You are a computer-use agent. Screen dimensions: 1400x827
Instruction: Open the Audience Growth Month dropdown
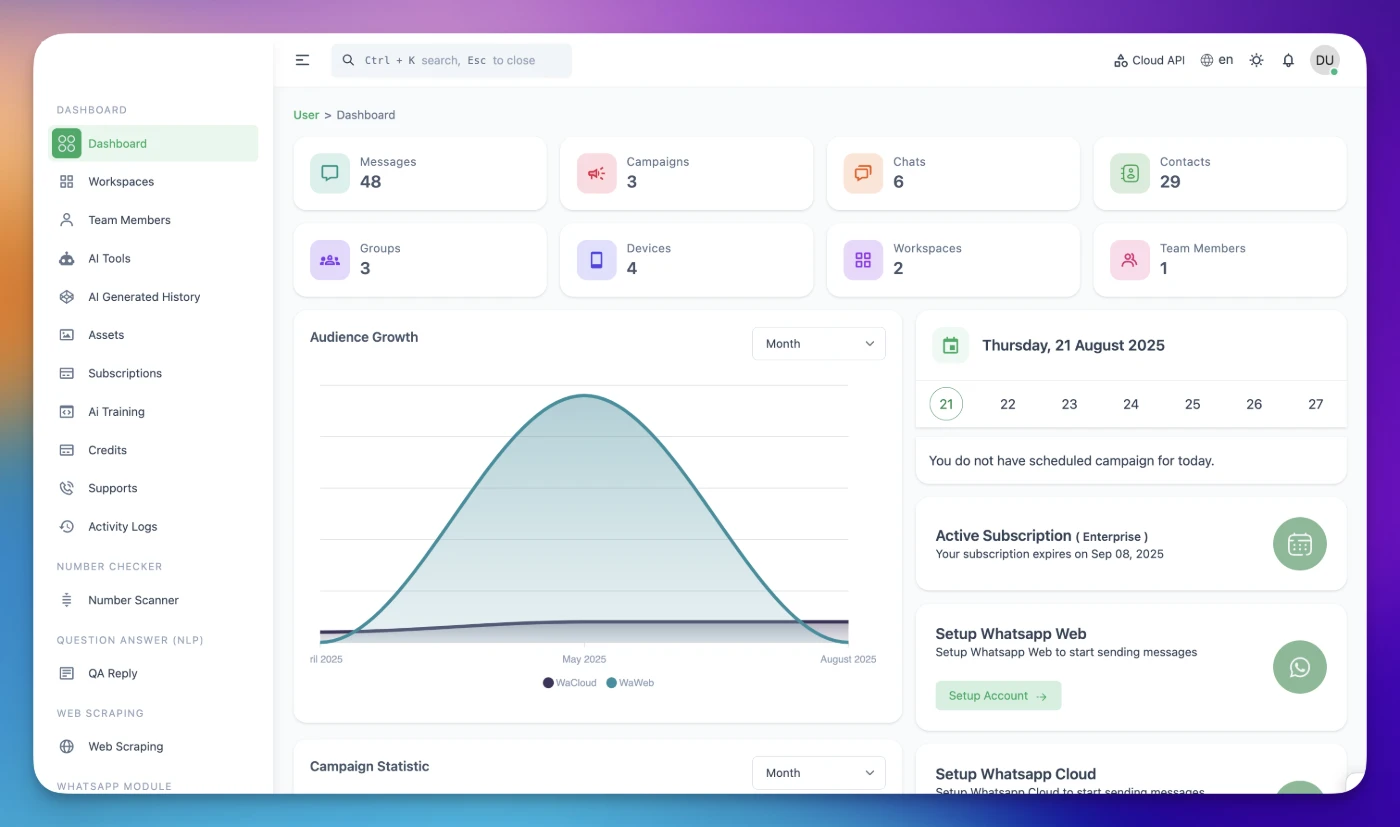(x=818, y=344)
